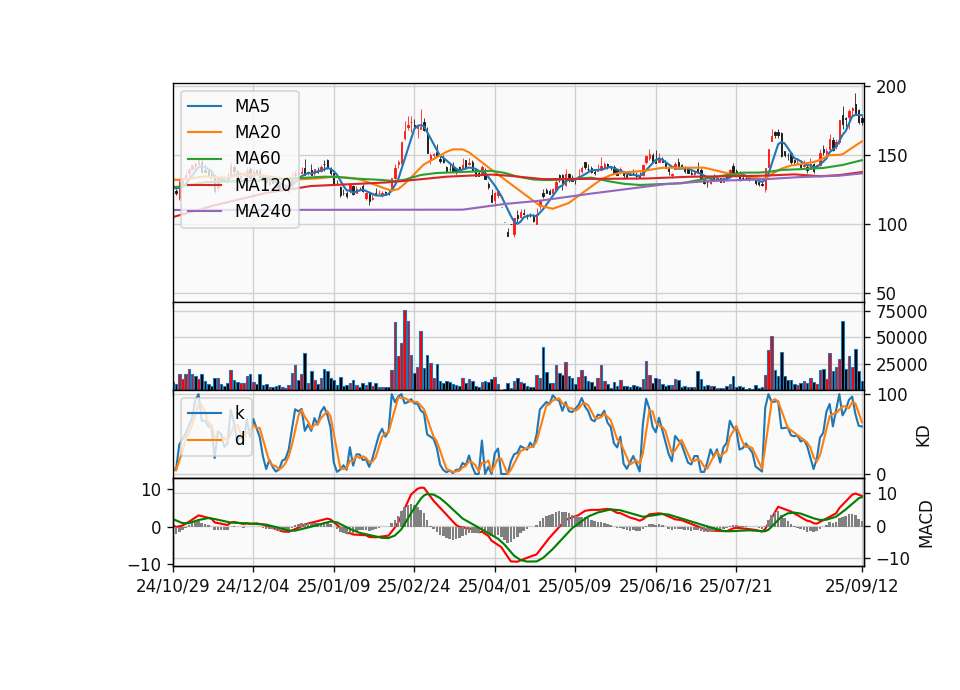Screen dimensions: 960x690
Task: Click the 50 price axis tick
Action: (885, 294)
